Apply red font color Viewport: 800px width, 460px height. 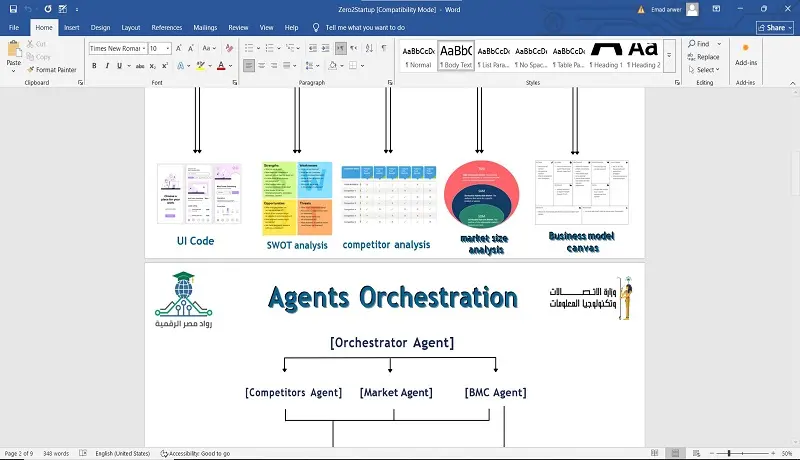click(221, 66)
